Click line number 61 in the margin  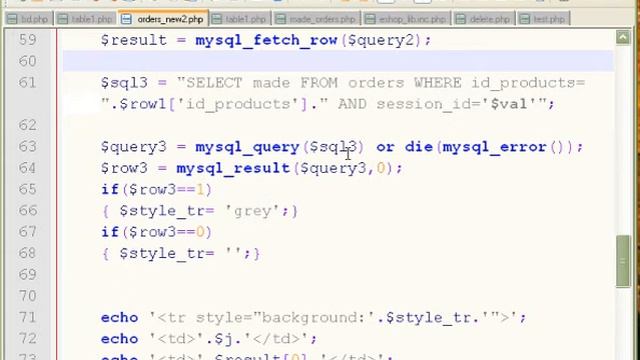coord(27,83)
